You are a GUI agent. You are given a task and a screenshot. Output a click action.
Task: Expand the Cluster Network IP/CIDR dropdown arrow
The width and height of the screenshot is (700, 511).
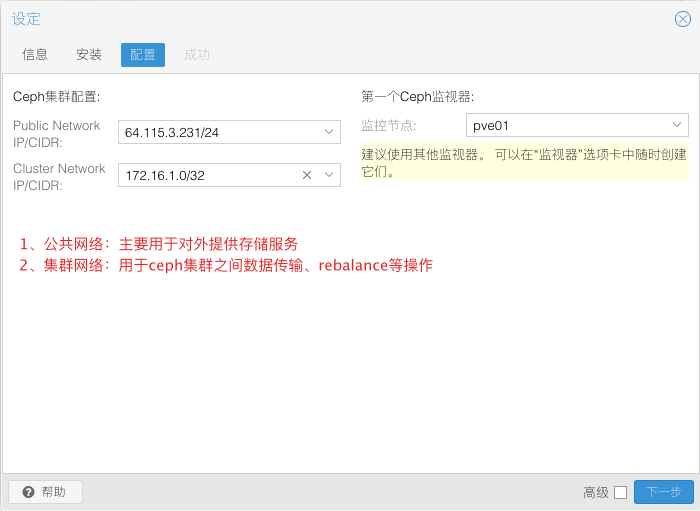tap(329, 175)
